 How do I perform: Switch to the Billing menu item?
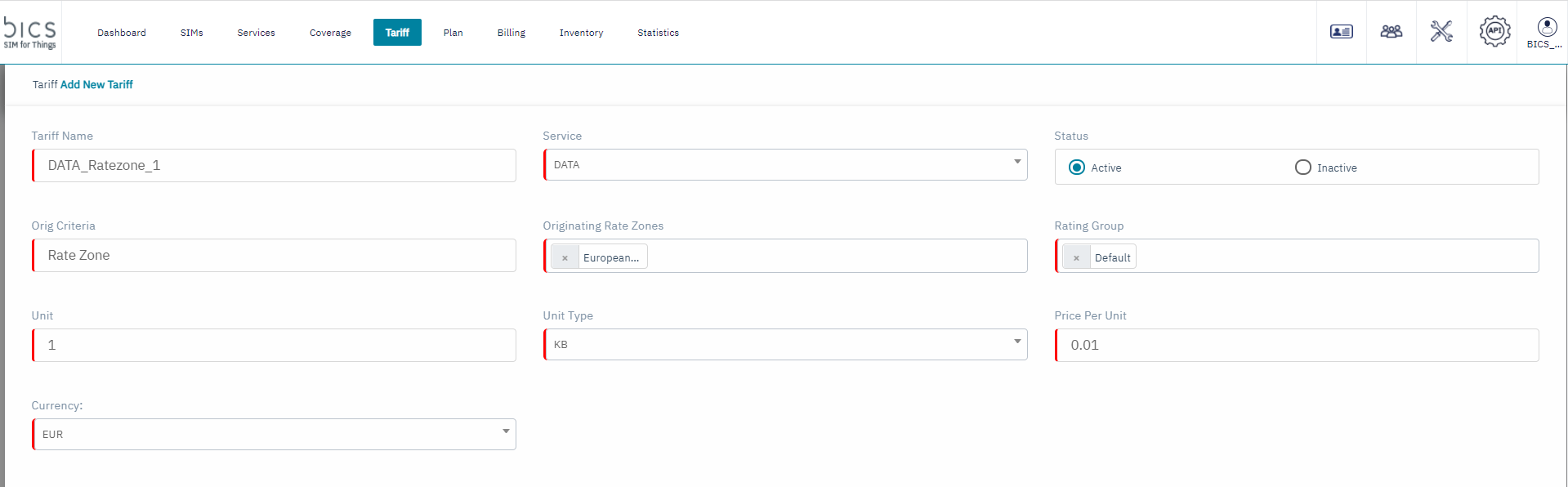click(x=511, y=33)
